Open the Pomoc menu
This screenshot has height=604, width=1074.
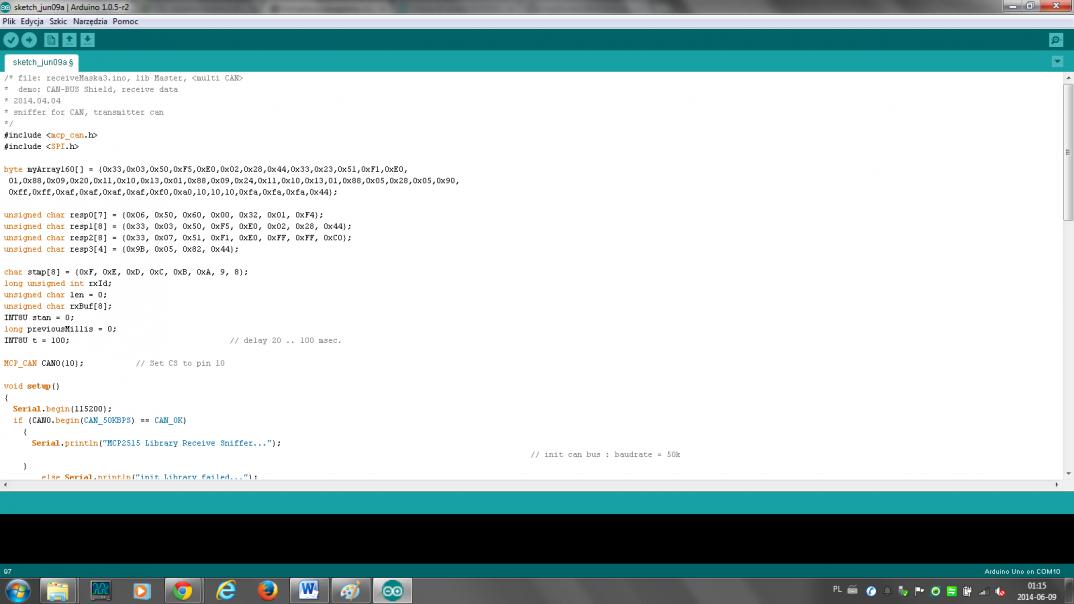coord(125,21)
